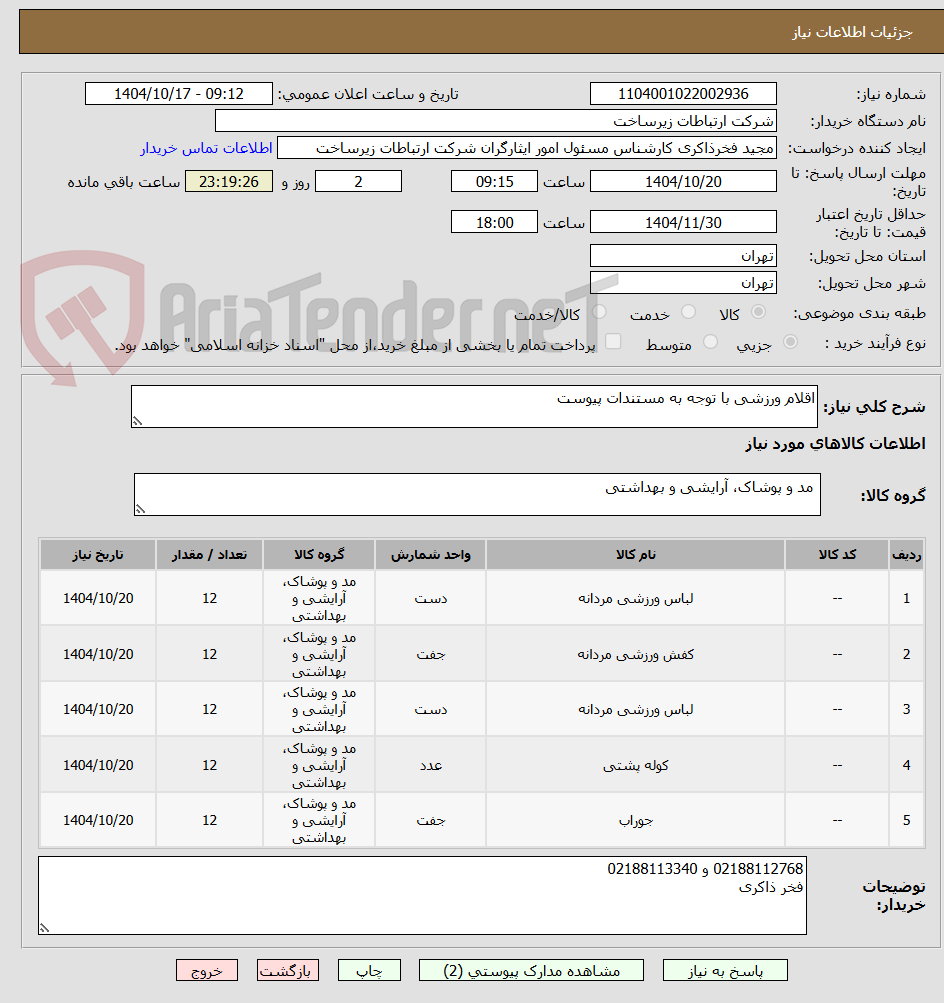This screenshot has width=944, height=1003.
Task: Click the تعداد / مقدار column header
Action: [x=210, y=555]
